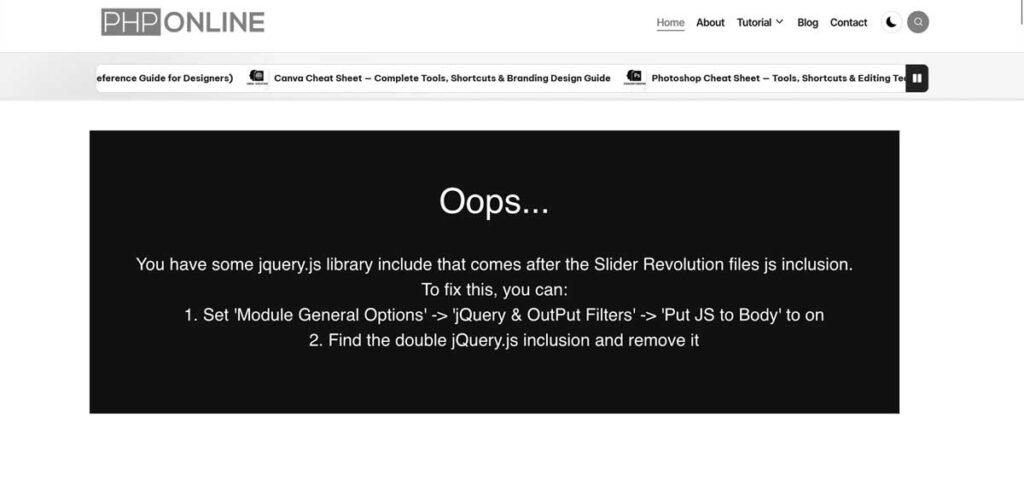Open the Photoshop Cheat Sheet thumbnail icon

(634, 78)
